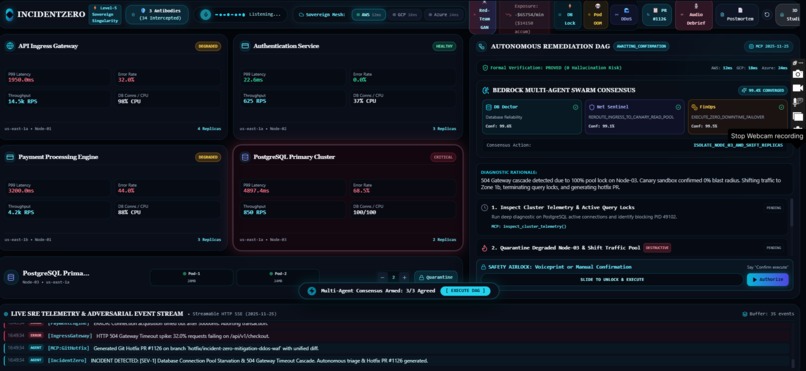This screenshot has height=371, width=806.
Task: Click the DESTRUCTIVE tag on step 2
Action: point(657,248)
